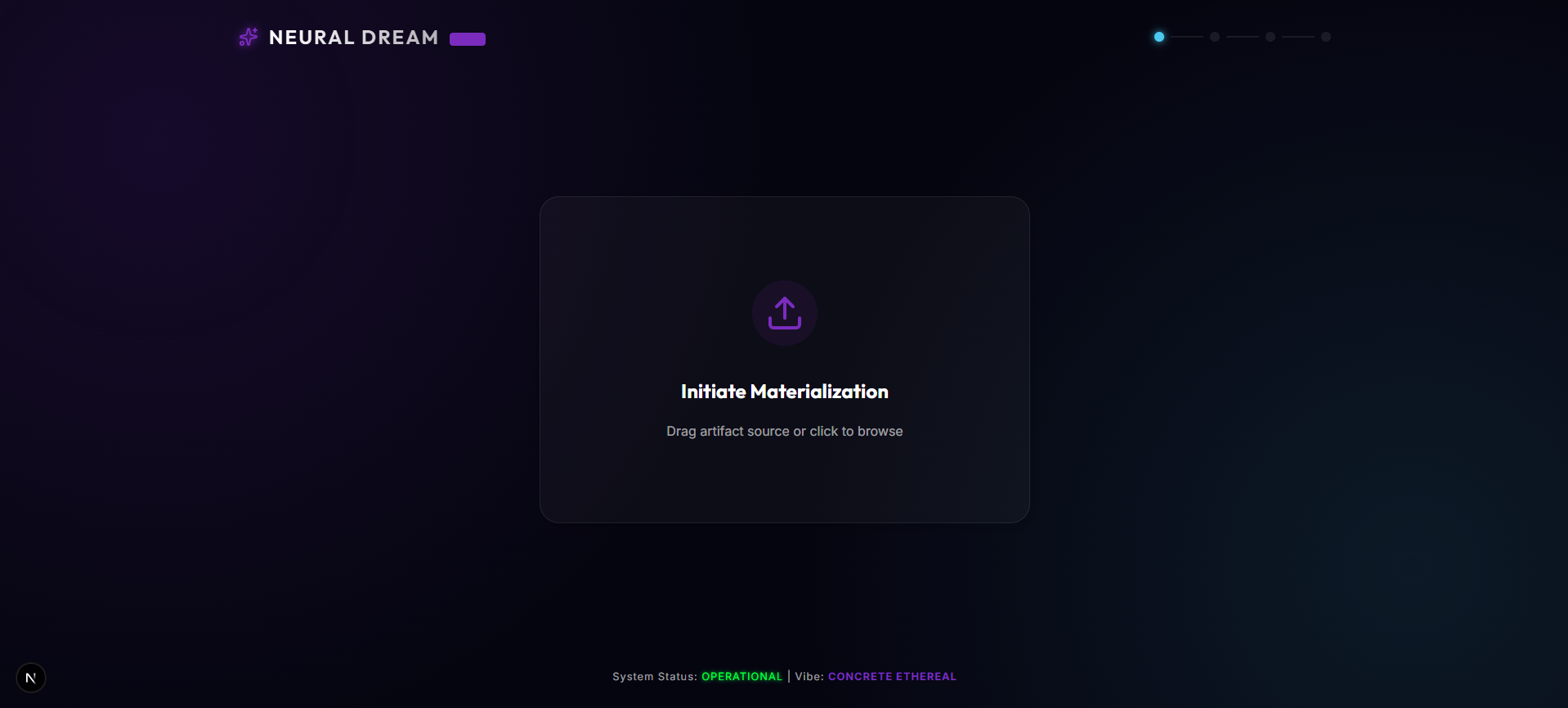Click the purple badge next to Neural Dream

tap(468, 39)
